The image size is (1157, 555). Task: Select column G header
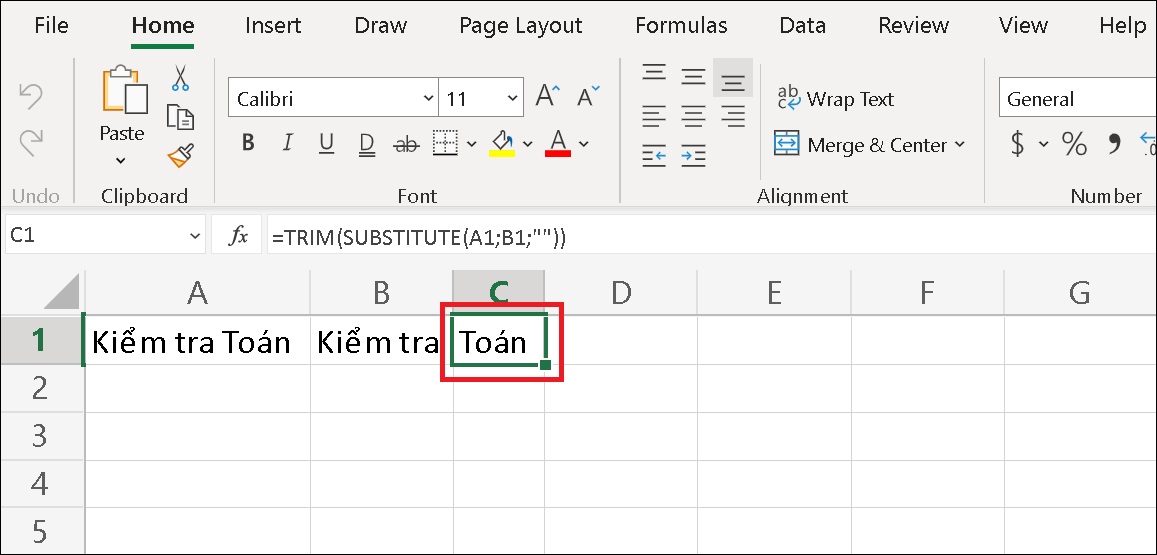coord(1080,292)
